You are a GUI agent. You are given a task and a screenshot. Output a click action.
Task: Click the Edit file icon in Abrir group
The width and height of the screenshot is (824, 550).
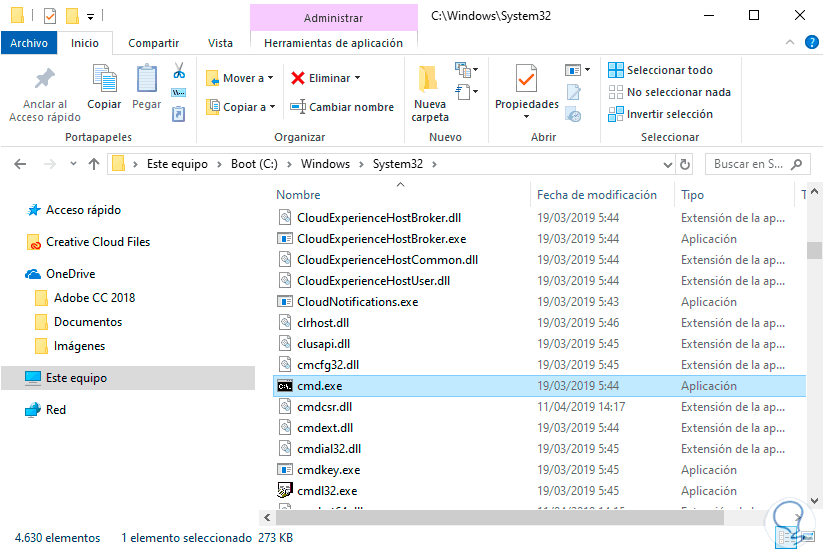573,92
